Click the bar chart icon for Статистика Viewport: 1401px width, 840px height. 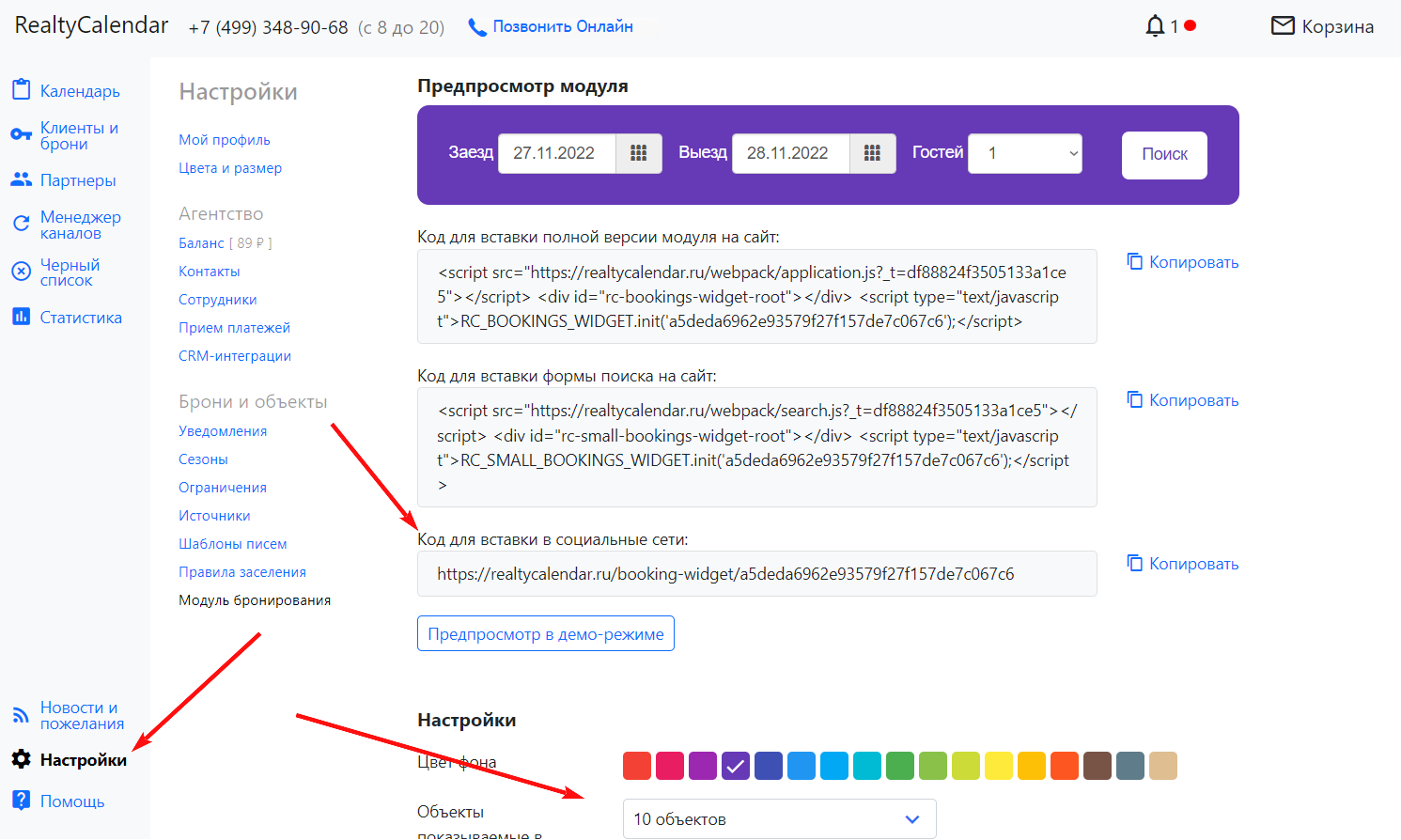(x=21, y=317)
